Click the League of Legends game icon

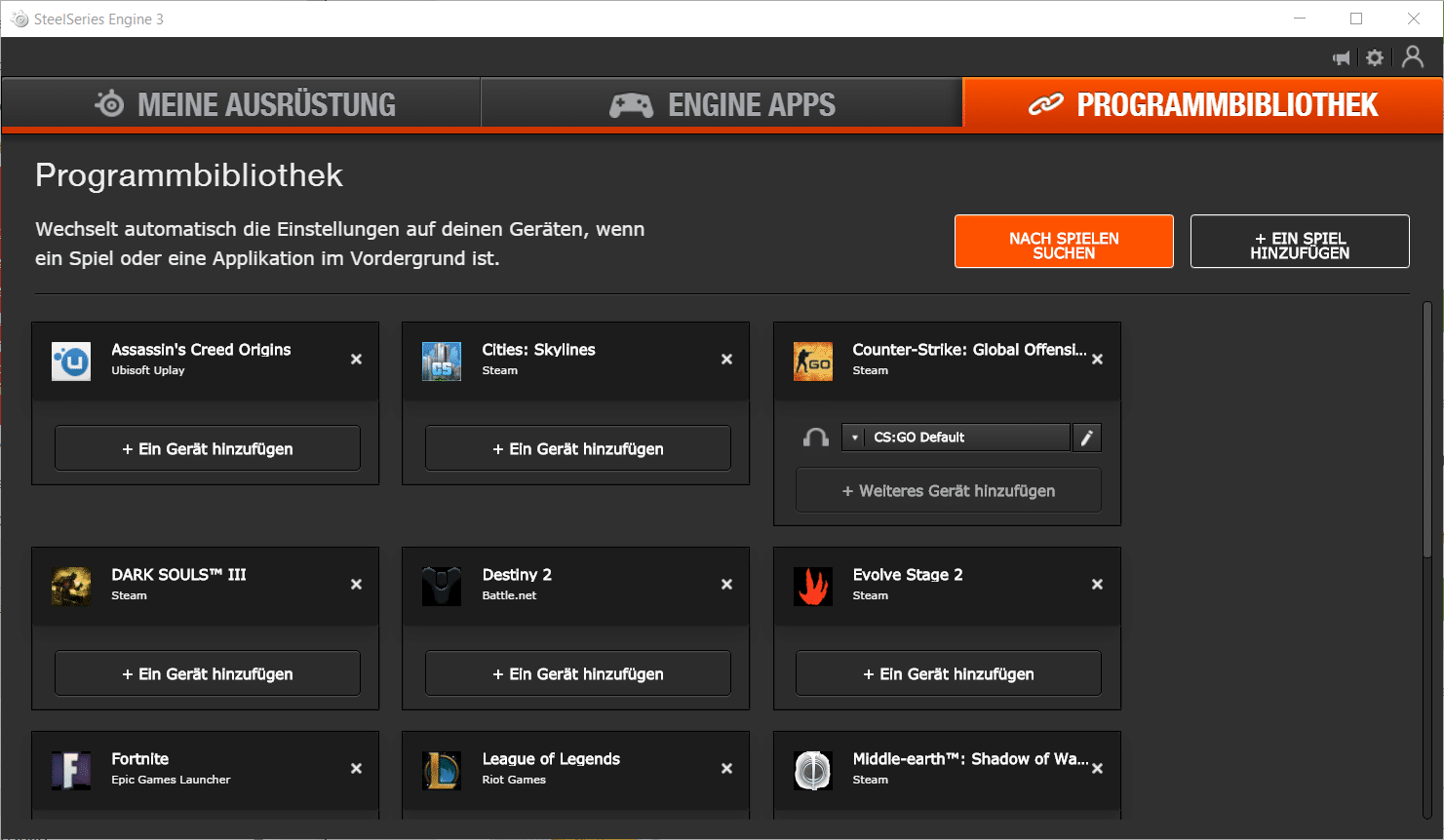pos(442,770)
